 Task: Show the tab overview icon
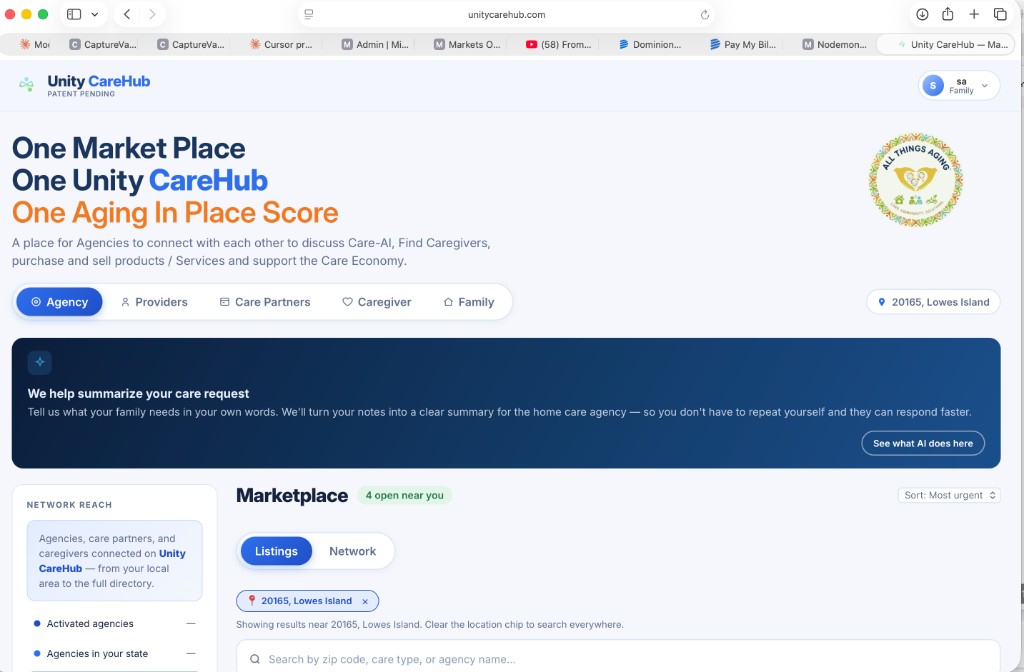click(x=1000, y=14)
